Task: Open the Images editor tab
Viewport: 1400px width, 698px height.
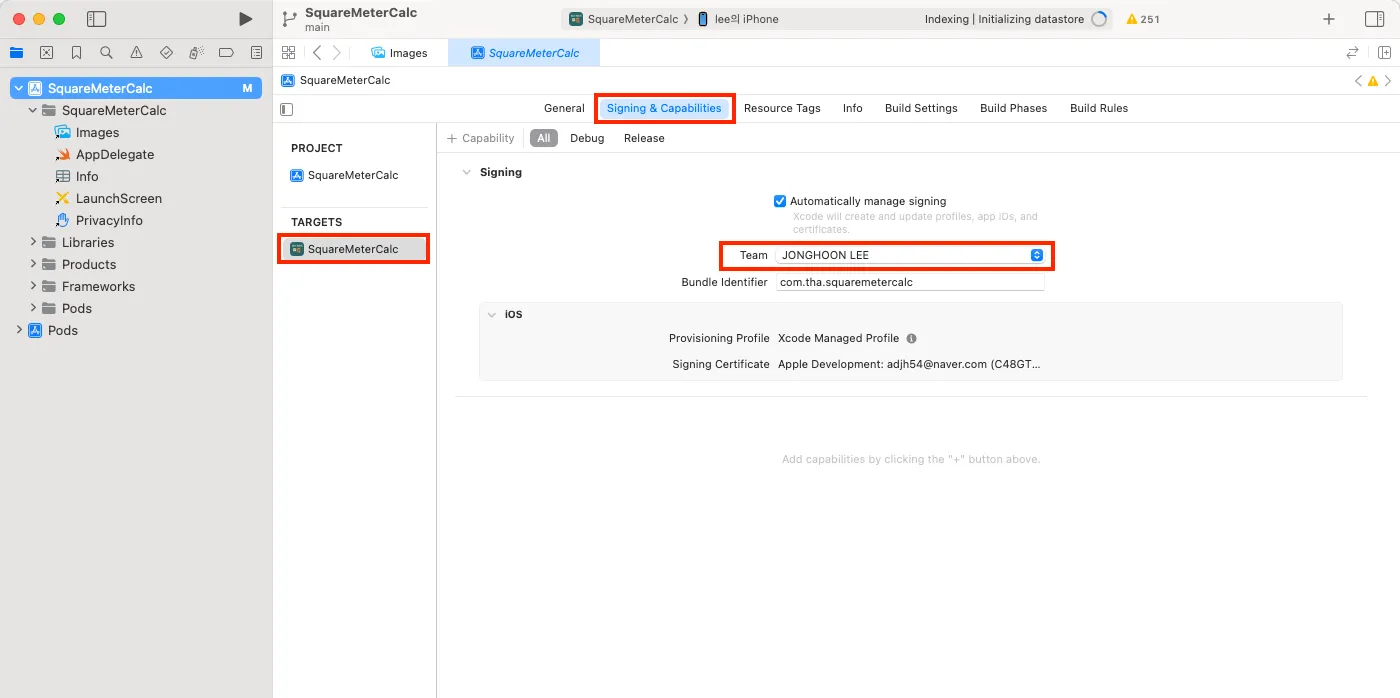Action: tap(399, 53)
